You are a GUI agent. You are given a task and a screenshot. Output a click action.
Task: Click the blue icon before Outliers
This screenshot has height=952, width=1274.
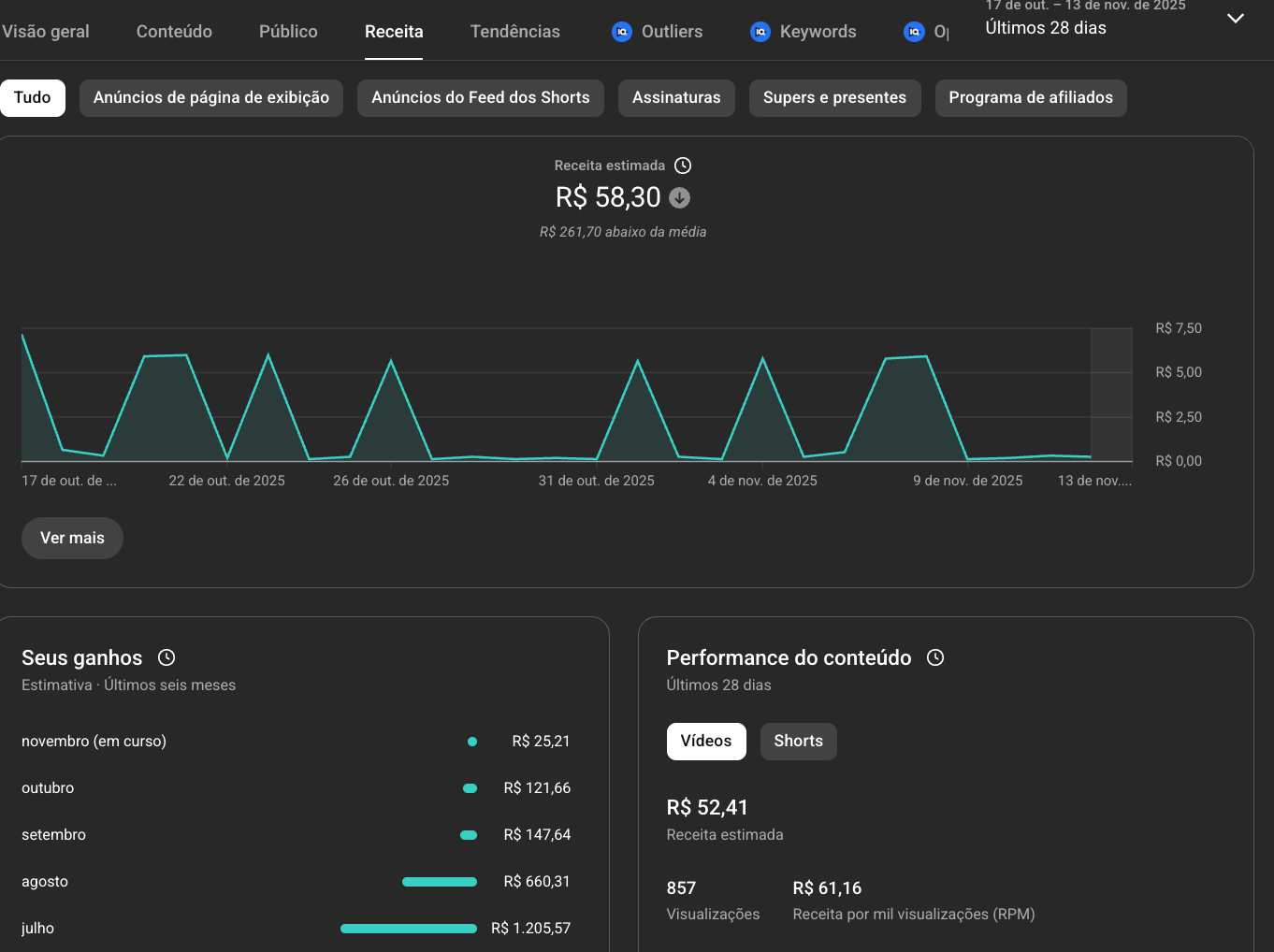622,32
